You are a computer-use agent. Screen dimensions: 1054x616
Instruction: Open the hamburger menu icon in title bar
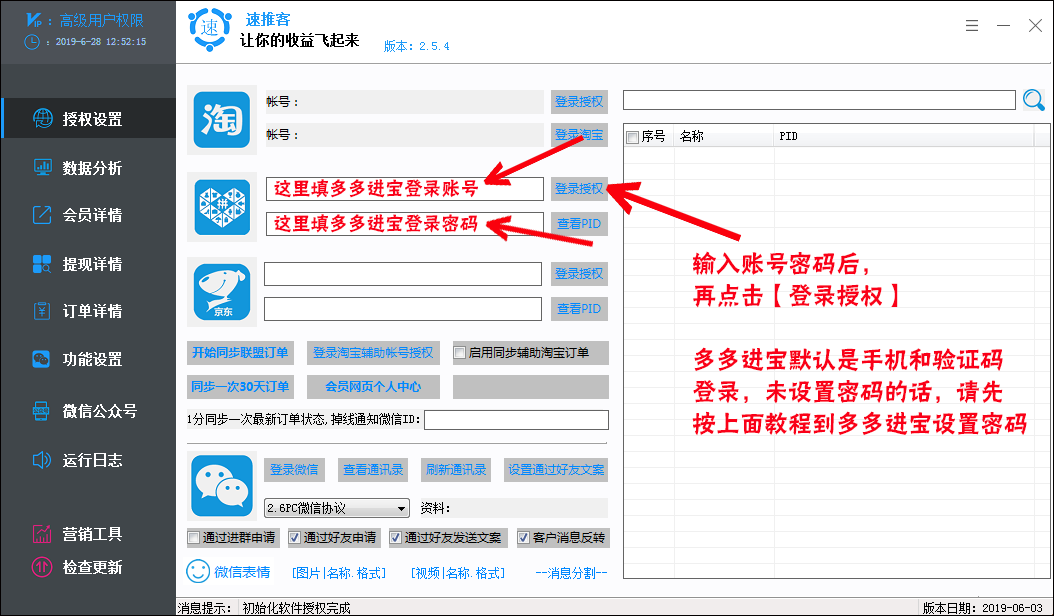click(972, 26)
